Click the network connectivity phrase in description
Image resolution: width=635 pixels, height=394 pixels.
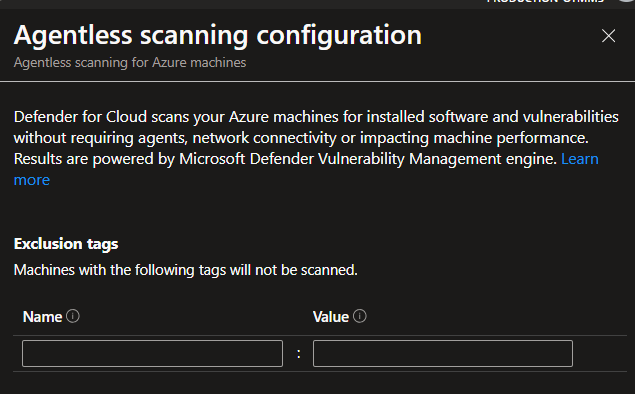264,138
